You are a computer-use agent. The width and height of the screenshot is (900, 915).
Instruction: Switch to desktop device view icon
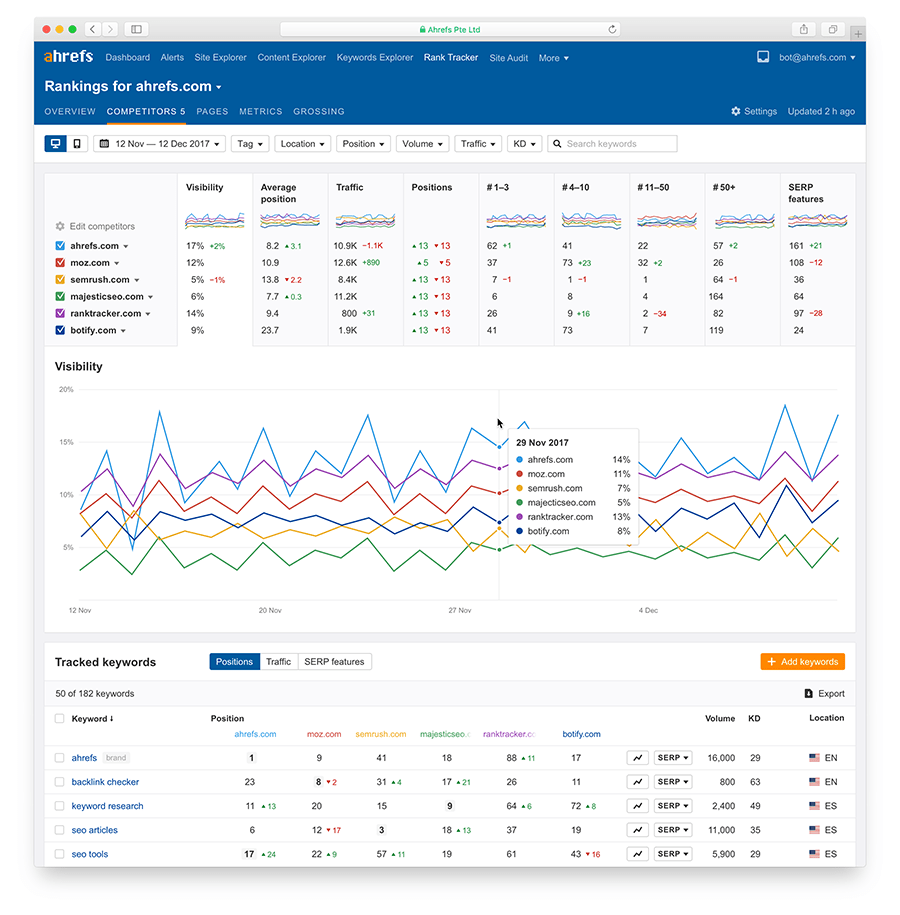tap(55, 144)
